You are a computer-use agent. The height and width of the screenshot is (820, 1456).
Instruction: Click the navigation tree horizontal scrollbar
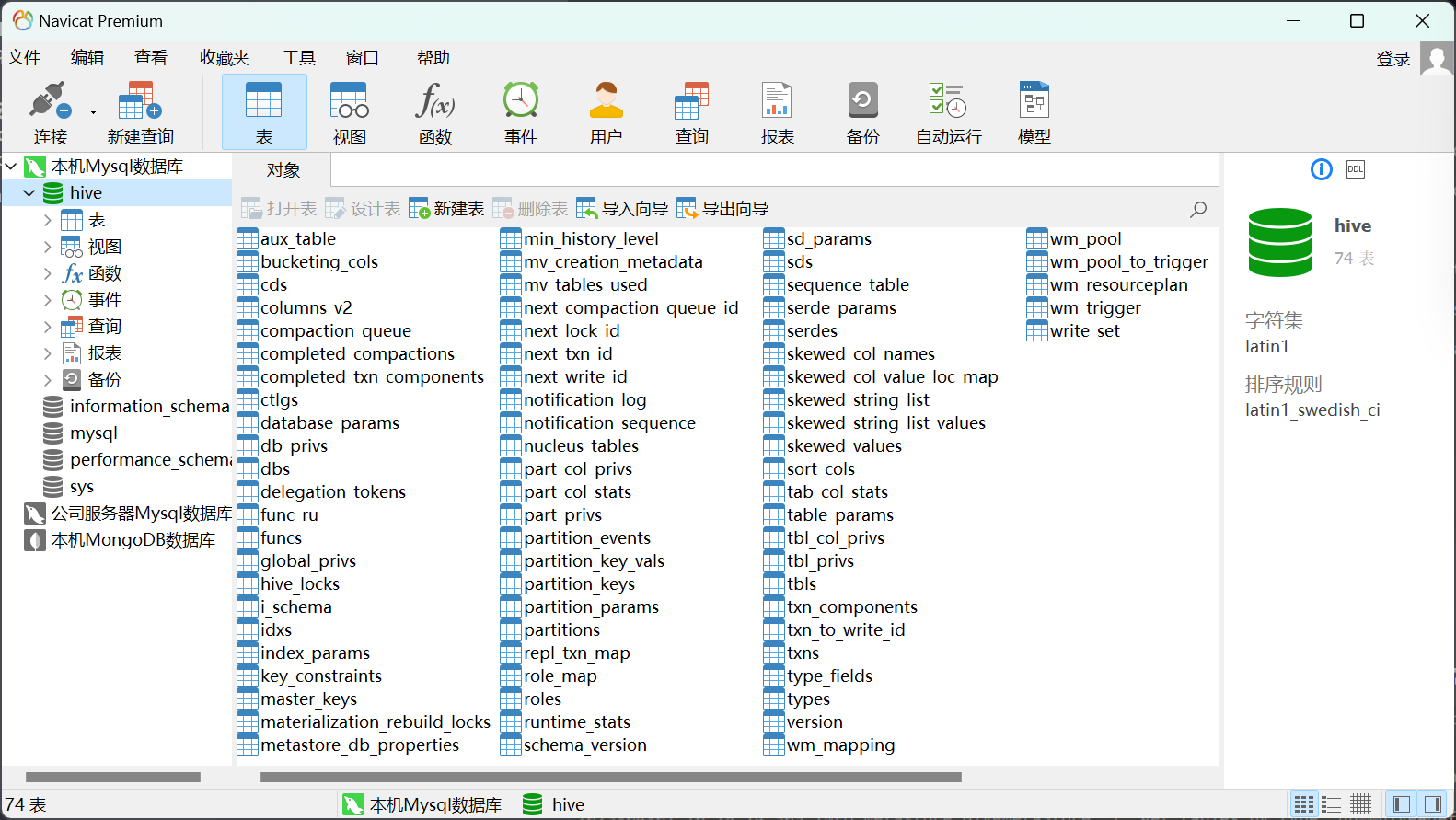coord(113,778)
